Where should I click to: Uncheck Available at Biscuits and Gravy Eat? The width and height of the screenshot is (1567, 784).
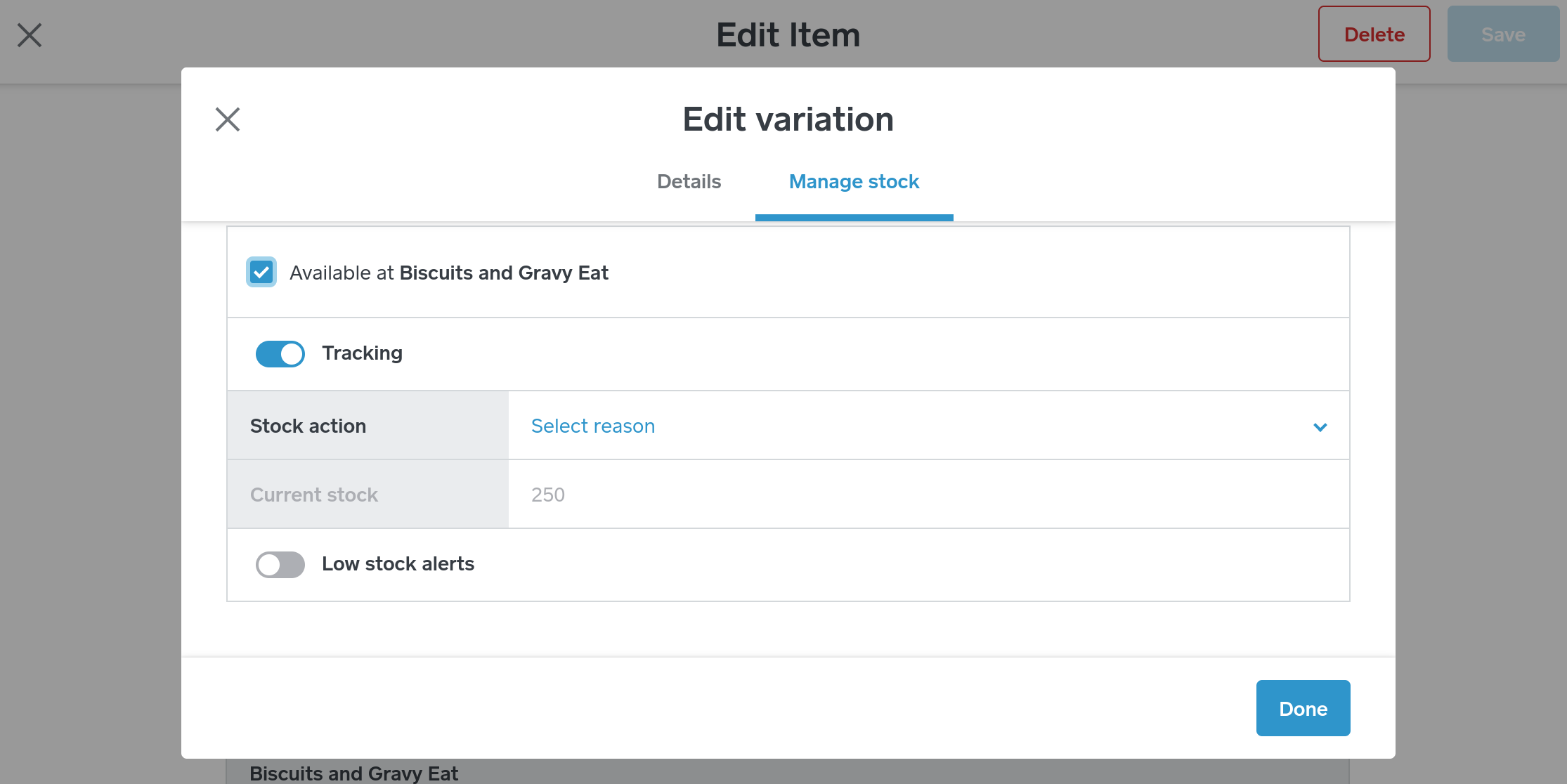pyautogui.click(x=261, y=273)
